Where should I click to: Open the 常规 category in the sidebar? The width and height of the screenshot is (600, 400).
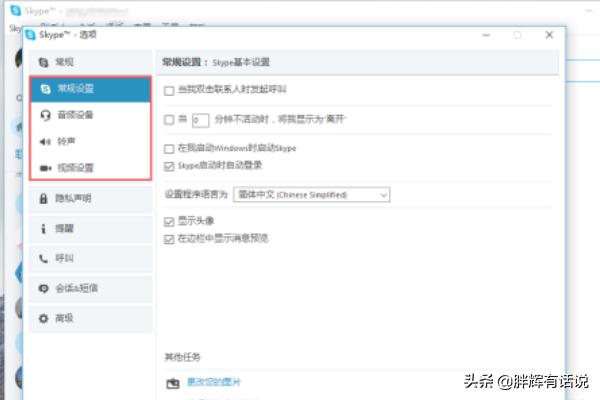click(x=91, y=62)
